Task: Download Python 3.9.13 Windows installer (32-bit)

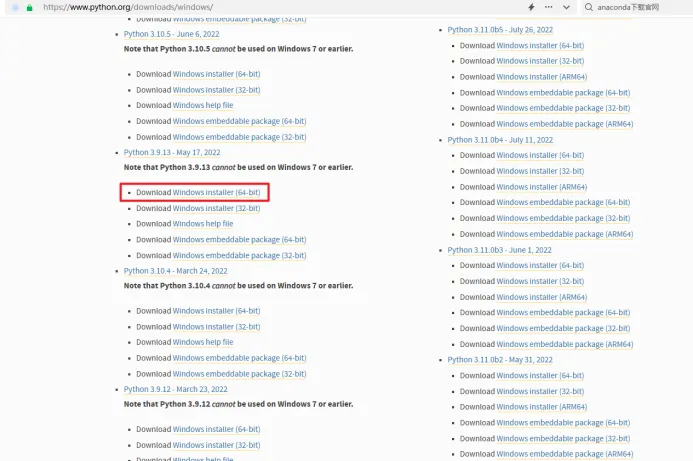Action: point(216,208)
